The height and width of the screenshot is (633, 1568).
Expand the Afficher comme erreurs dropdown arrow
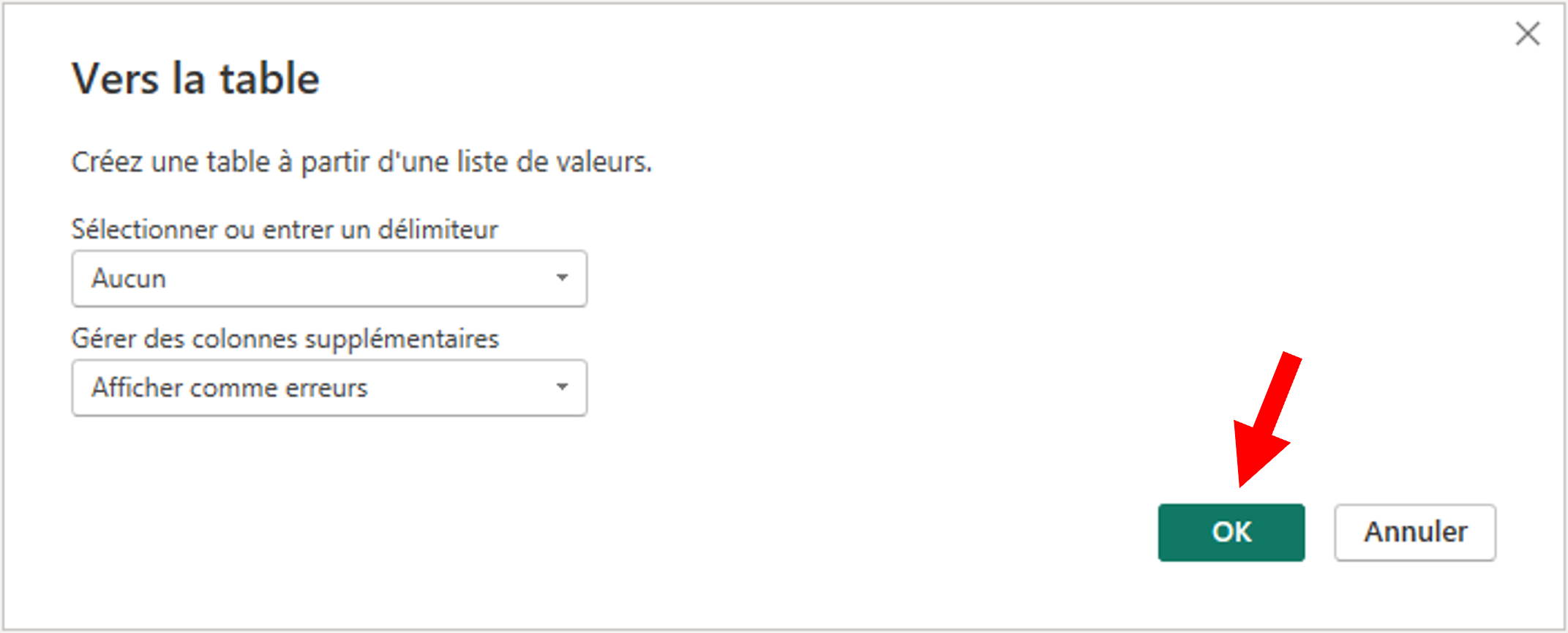pyautogui.click(x=561, y=387)
